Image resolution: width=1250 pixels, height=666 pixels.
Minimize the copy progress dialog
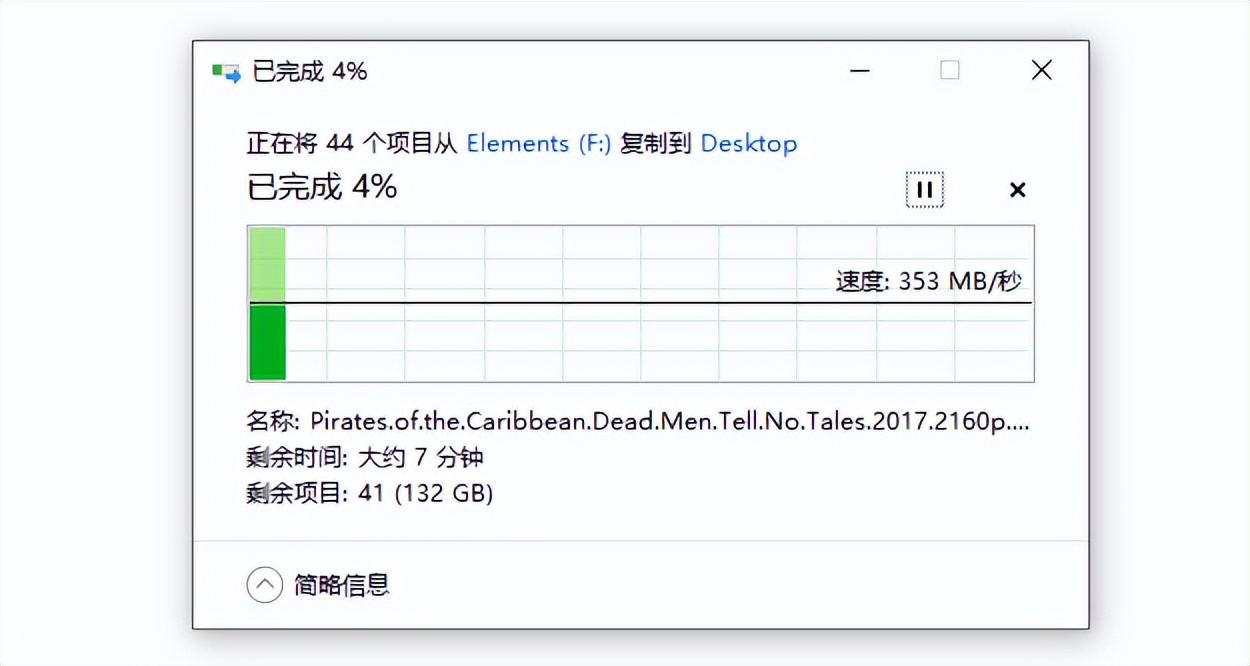(858, 70)
